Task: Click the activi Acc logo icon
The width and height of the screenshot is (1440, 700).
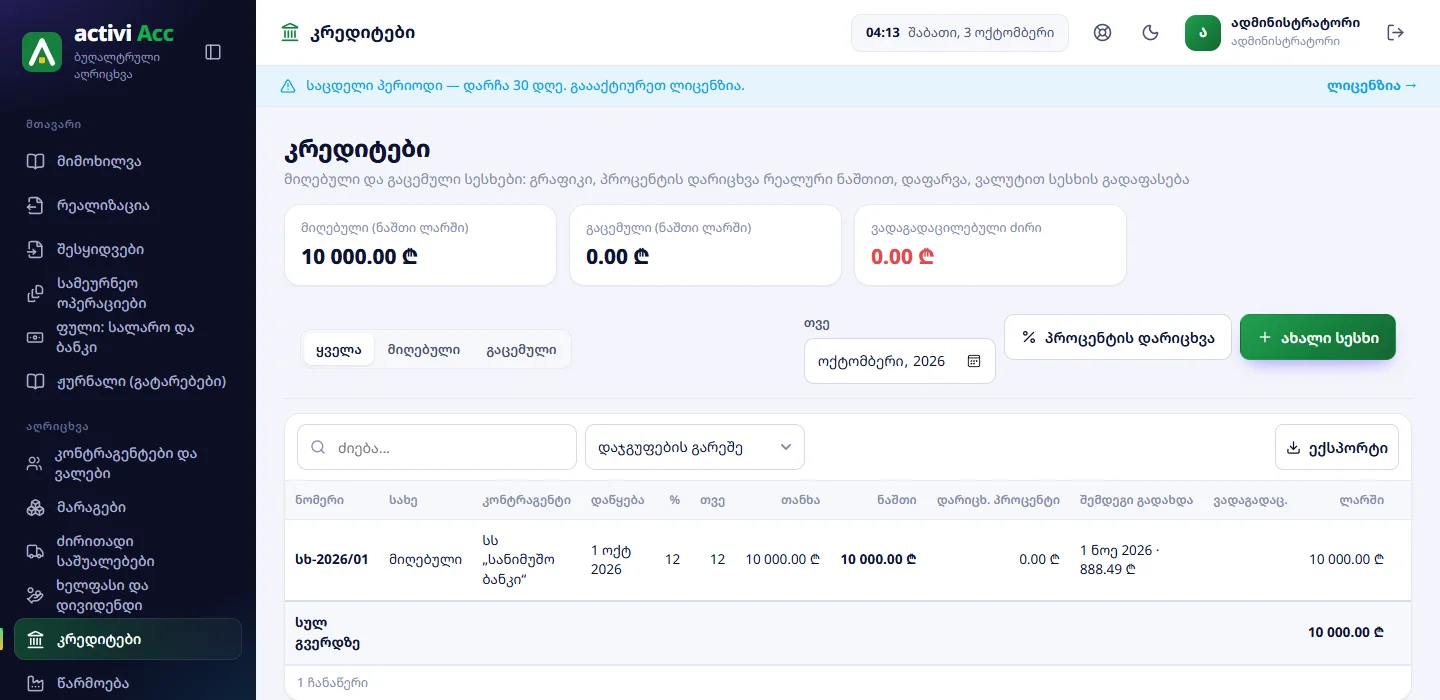Action: (x=42, y=52)
